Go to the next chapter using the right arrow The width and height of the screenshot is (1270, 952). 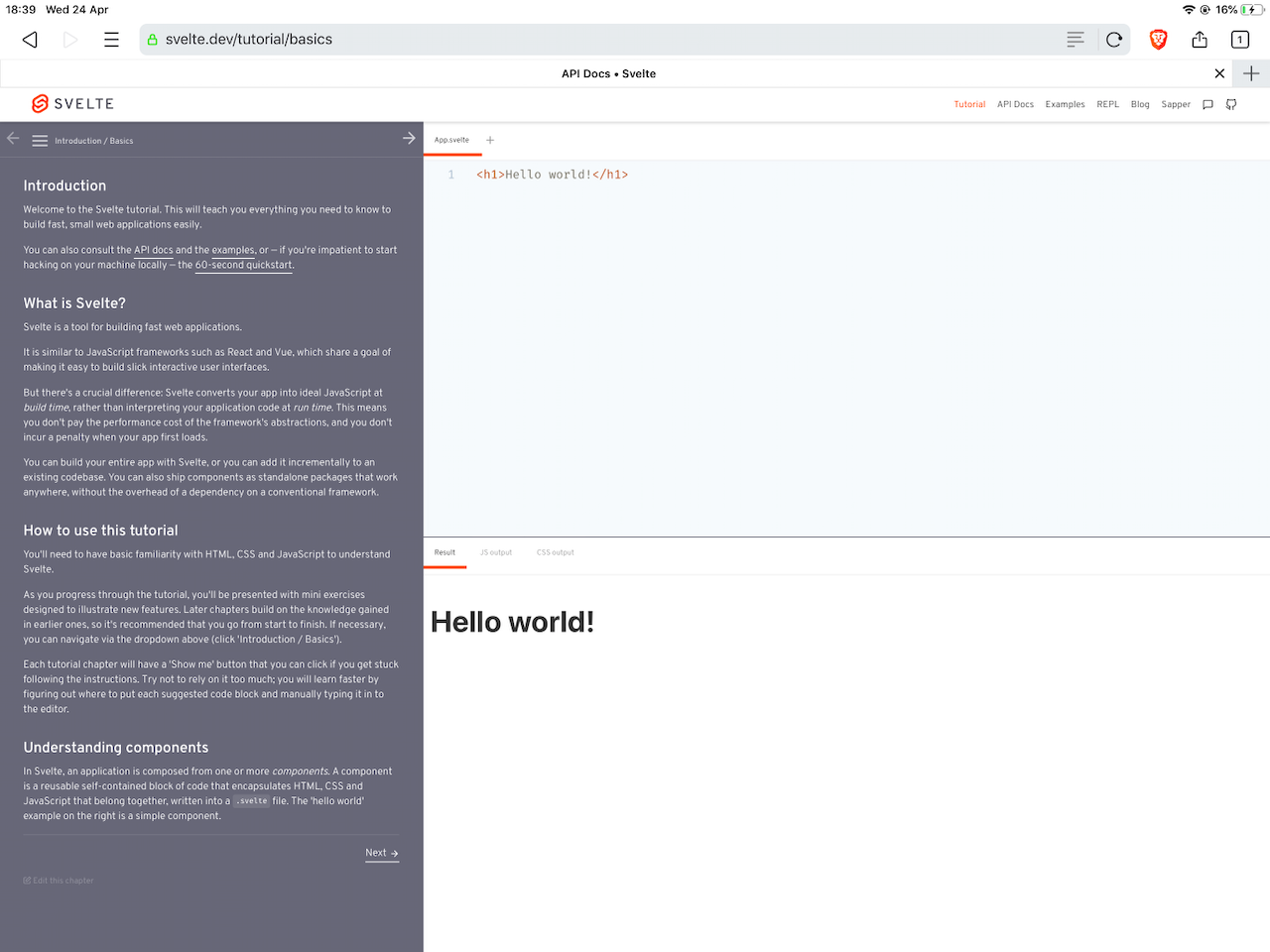coord(409,139)
